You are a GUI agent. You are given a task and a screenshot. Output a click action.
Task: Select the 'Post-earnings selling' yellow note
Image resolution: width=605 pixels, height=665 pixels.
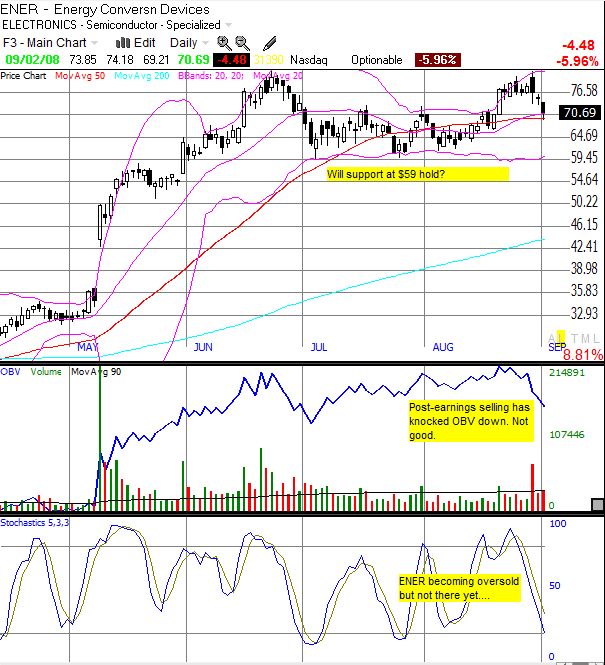click(471, 421)
